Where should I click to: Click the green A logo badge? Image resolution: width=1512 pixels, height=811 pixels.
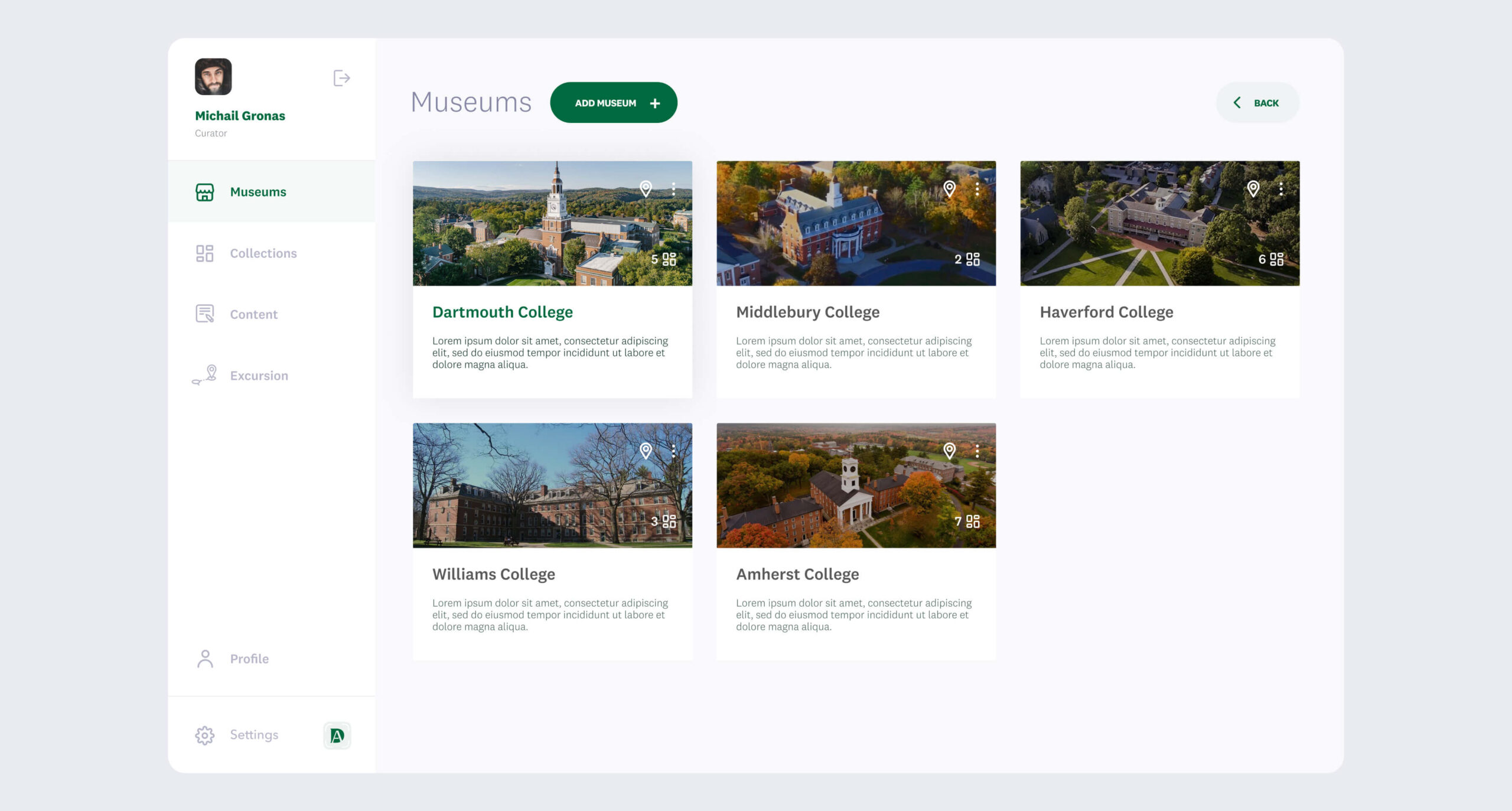pos(337,735)
